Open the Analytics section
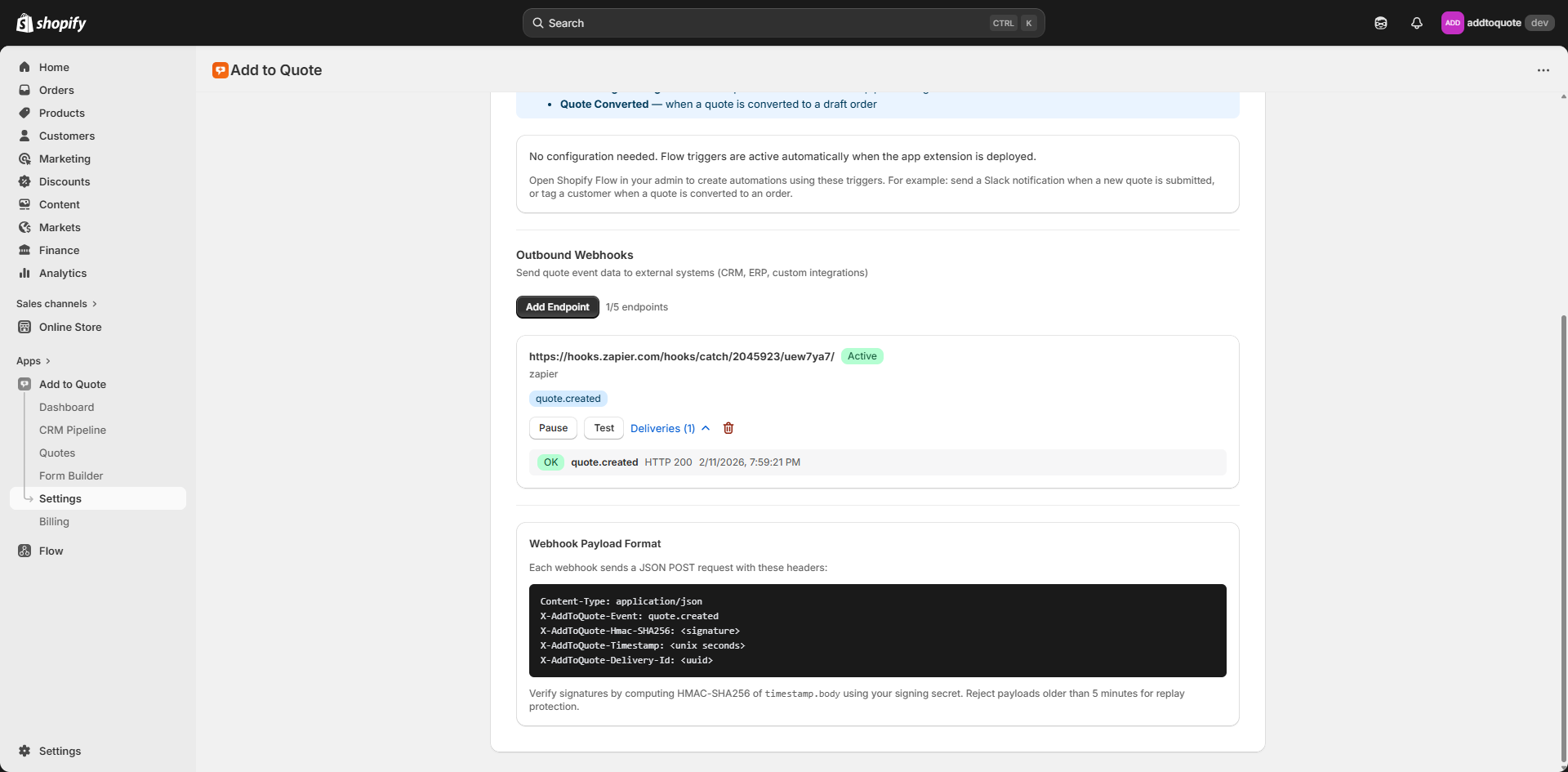This screenshot has width=1568, height=772. (63, 273)
